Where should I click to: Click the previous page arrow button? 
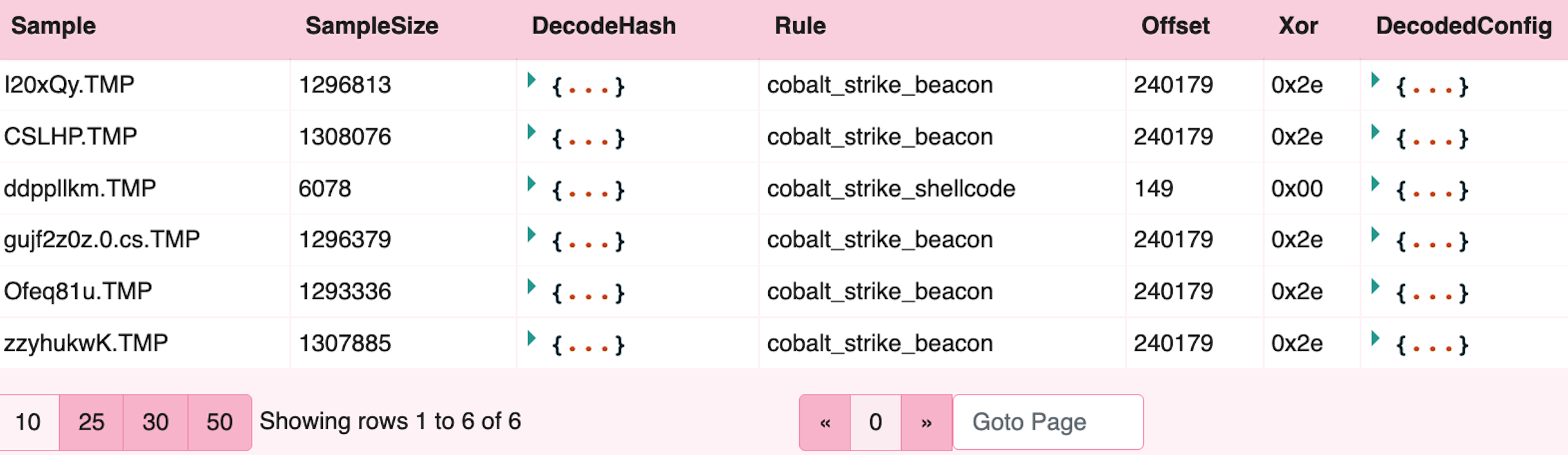(825, 422)
